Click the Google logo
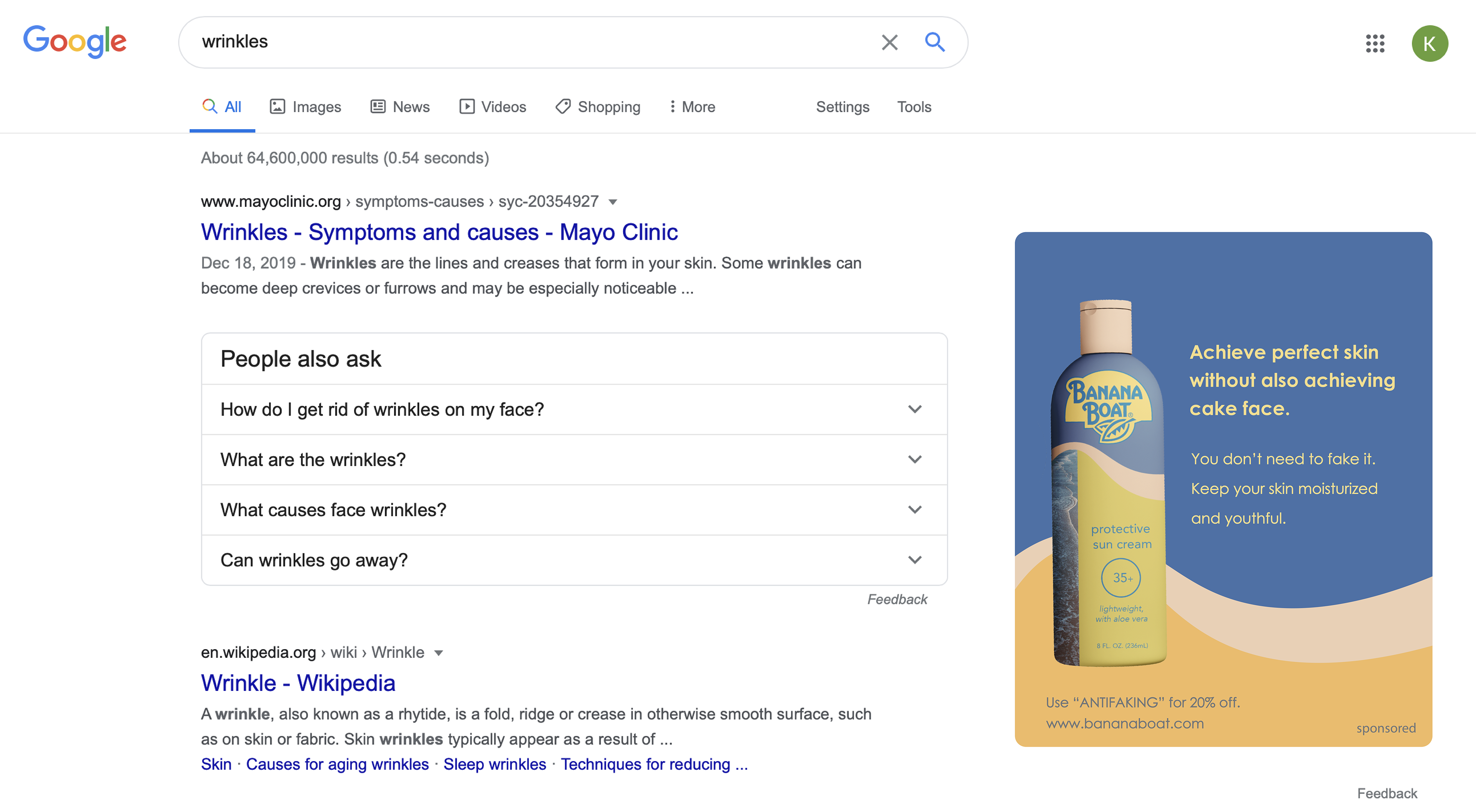This screenshot has height=812, width=1476. pyautogui.click(x=75, y=41)
